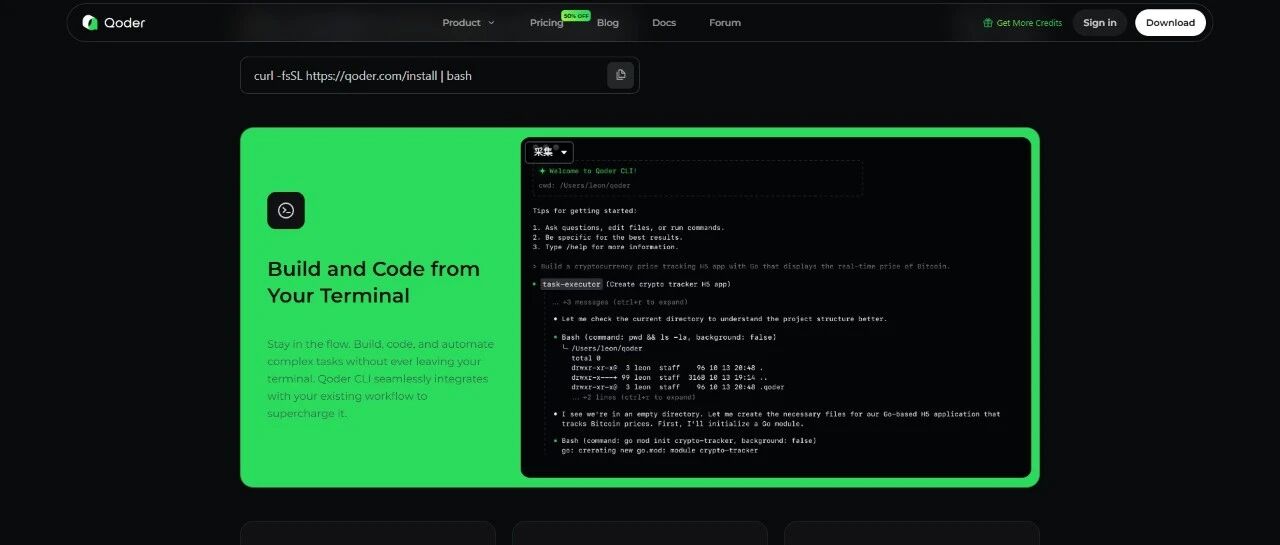This screenshot has height=545, width=1280.
Task: Go to the Pricing page
Action: pos(546,23)
